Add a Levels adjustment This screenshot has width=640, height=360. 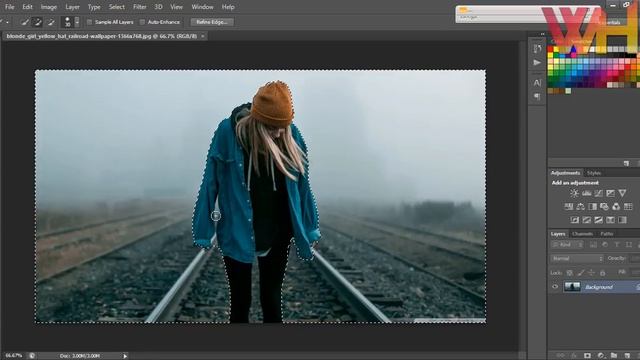pyautogui.click(x=587, y=193)
